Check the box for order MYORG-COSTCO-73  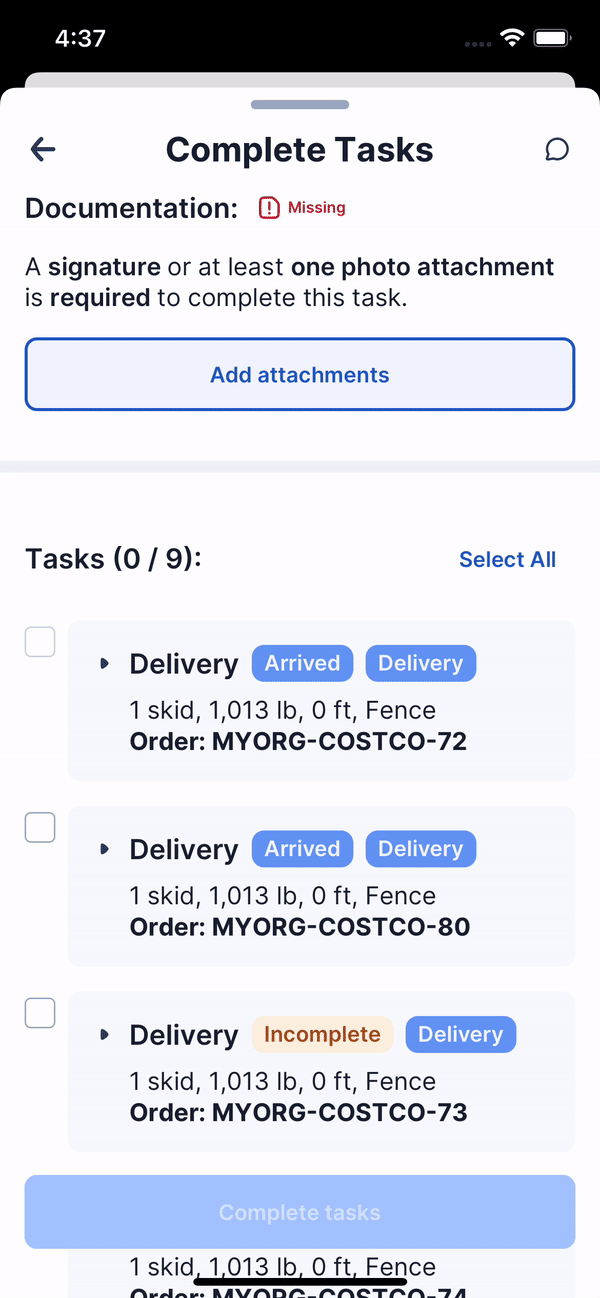click(40, 1013)
